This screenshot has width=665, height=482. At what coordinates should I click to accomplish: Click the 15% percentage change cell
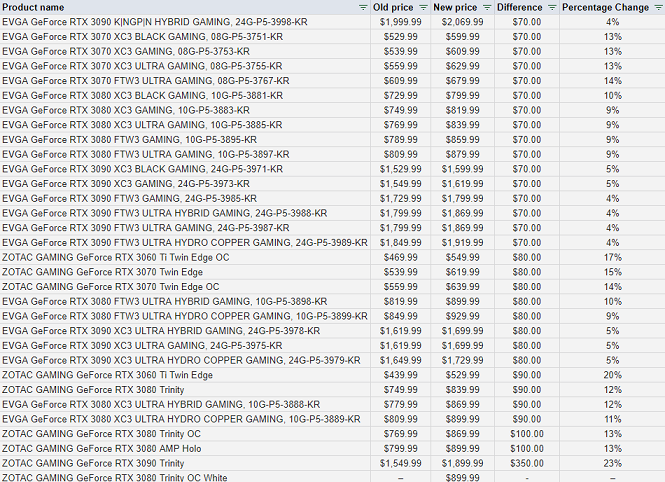pyautogui.click(x=612, y=272)
